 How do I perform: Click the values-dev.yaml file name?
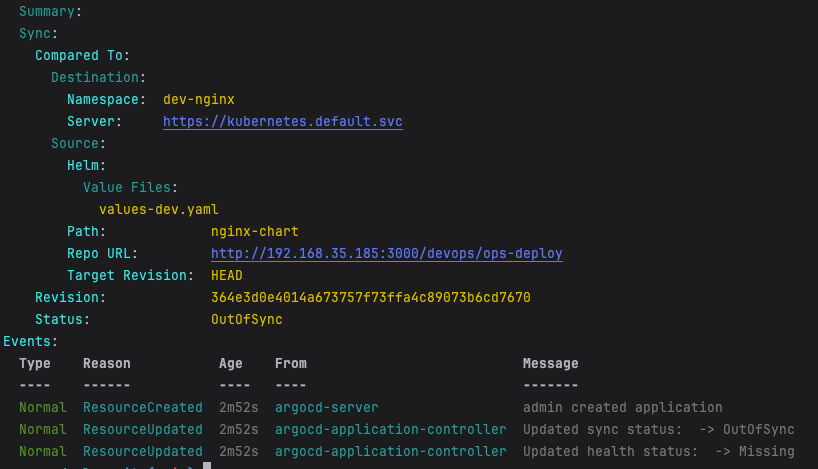click(x=158, y=210)
